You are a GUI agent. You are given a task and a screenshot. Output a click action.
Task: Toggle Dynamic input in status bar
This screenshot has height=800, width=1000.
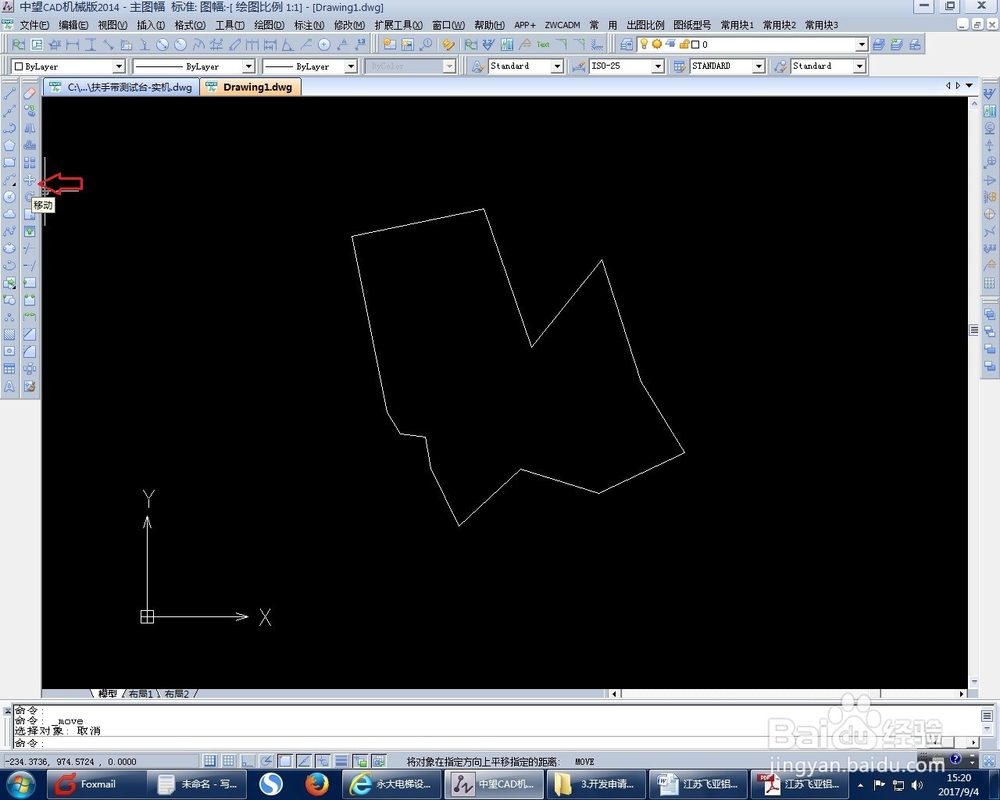(323, 761)
